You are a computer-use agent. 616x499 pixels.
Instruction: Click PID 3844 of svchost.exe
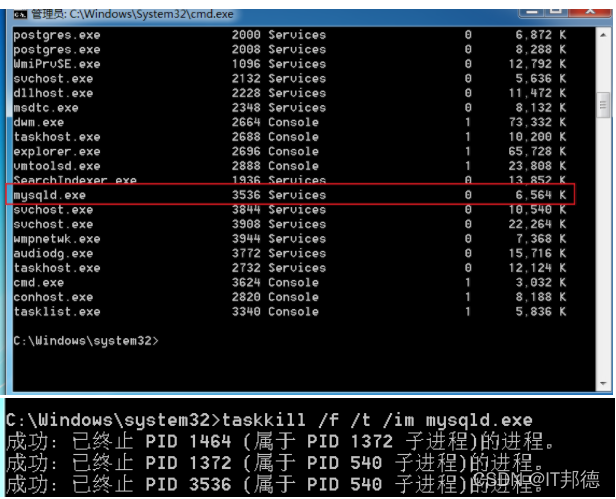(x=246, y=209)
